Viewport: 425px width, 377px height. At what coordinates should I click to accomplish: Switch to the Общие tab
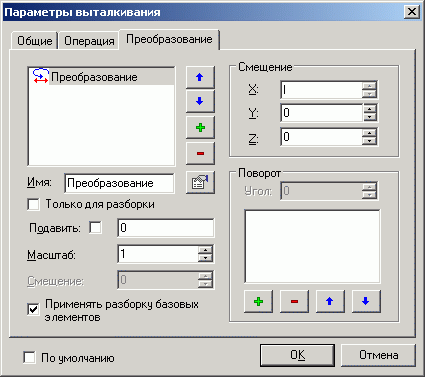click(35, 41)
